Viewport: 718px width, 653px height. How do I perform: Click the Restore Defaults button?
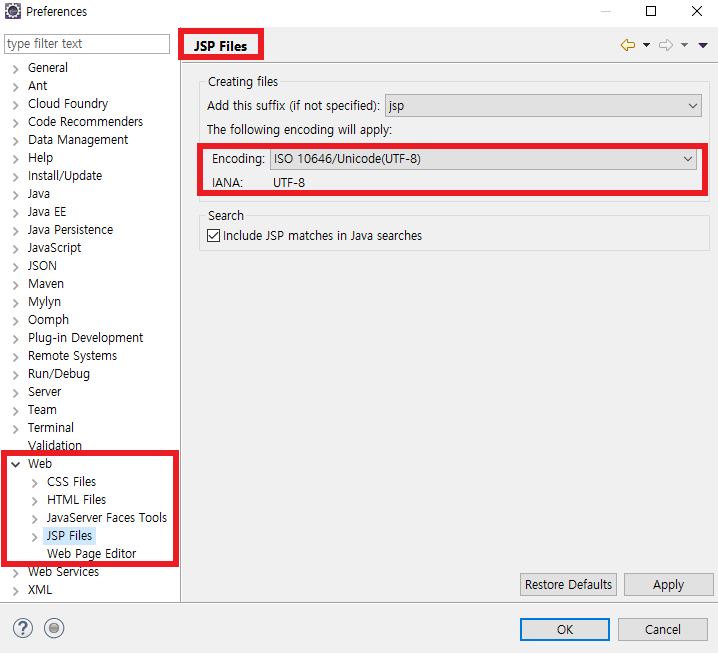(x=568, y=584)
